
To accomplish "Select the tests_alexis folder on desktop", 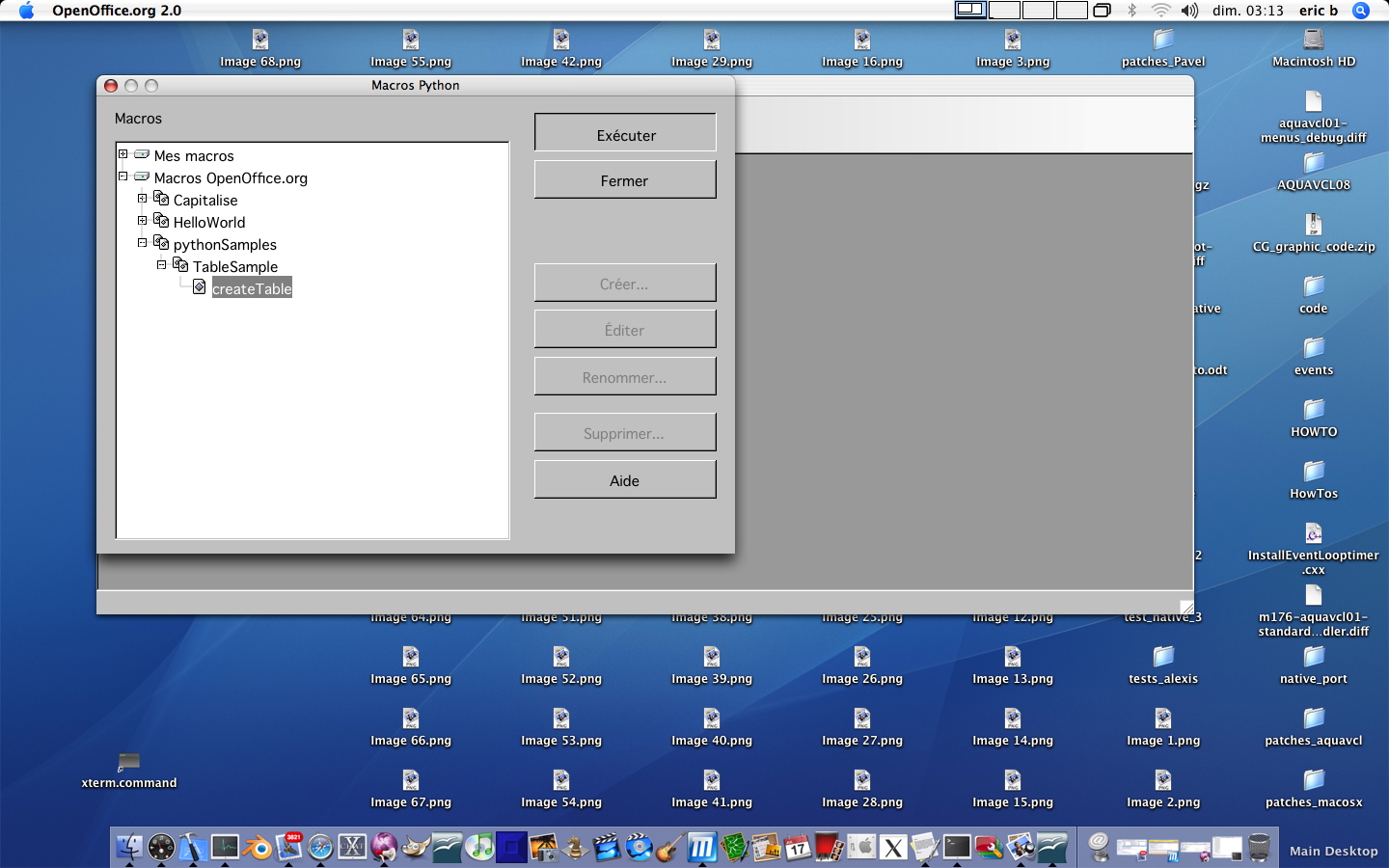I will pos(1163,657).
